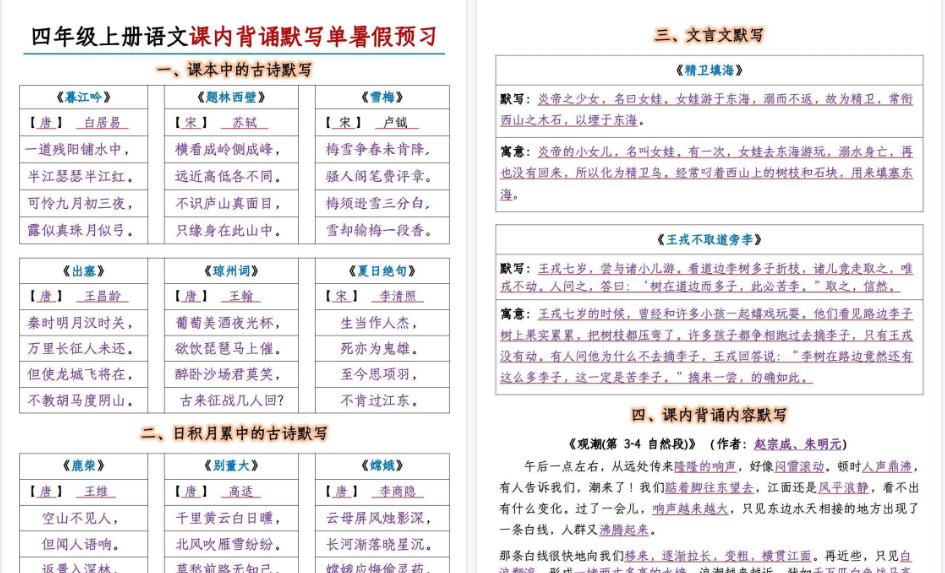The width and height of the screenshot is (945, 573).
Task: Click the line 梅雪争春未肯降
Action: coord(378,149)
